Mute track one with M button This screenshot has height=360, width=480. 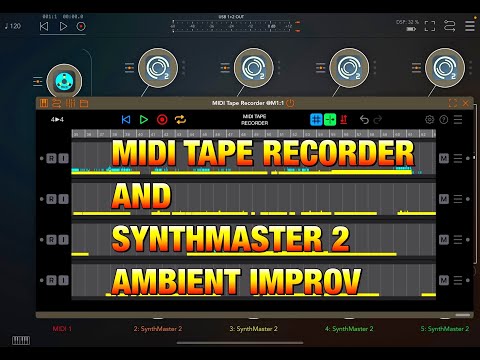click(x=444, y=158)
